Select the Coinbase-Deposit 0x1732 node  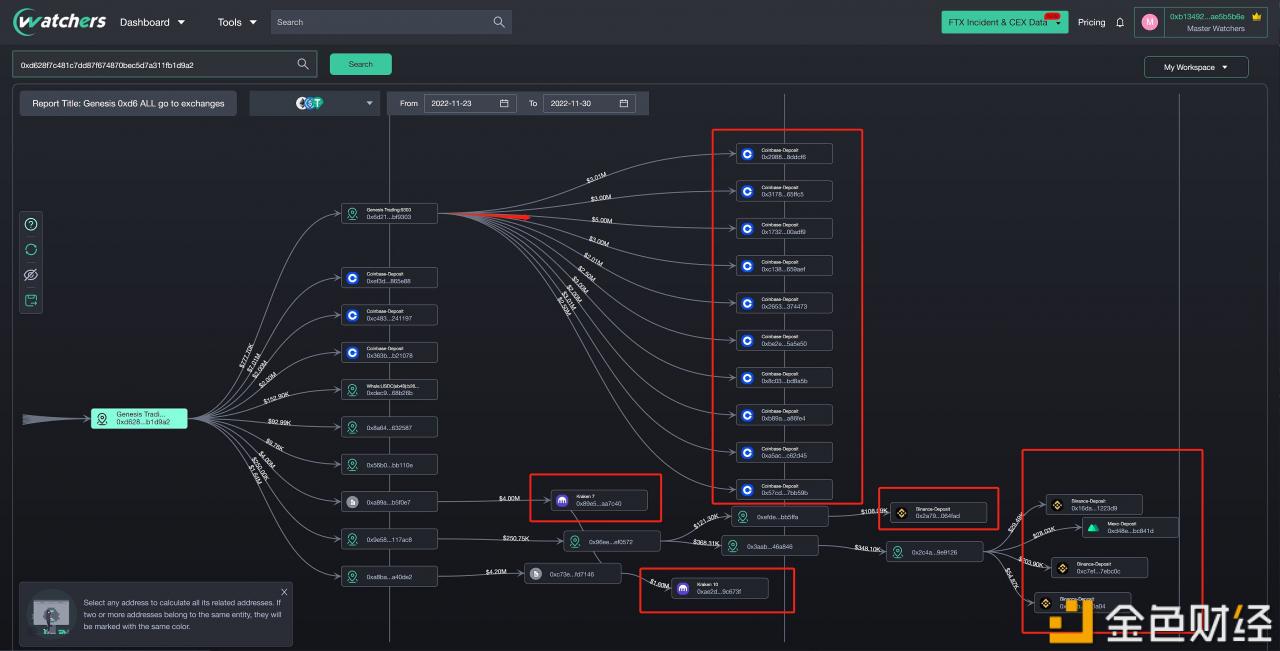point(785,228)
